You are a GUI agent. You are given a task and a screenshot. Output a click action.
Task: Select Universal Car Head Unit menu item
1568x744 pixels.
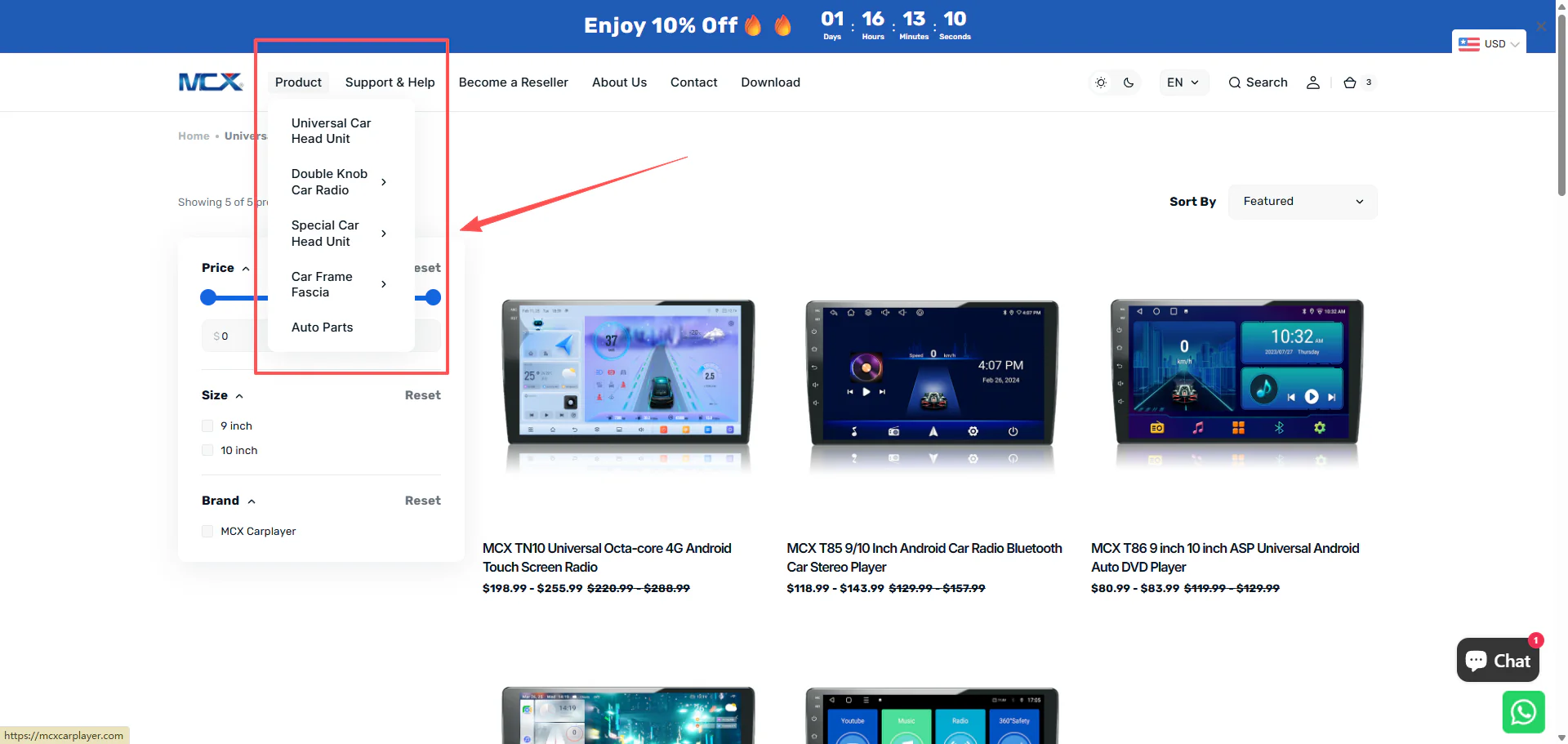(x=331, y=131)
